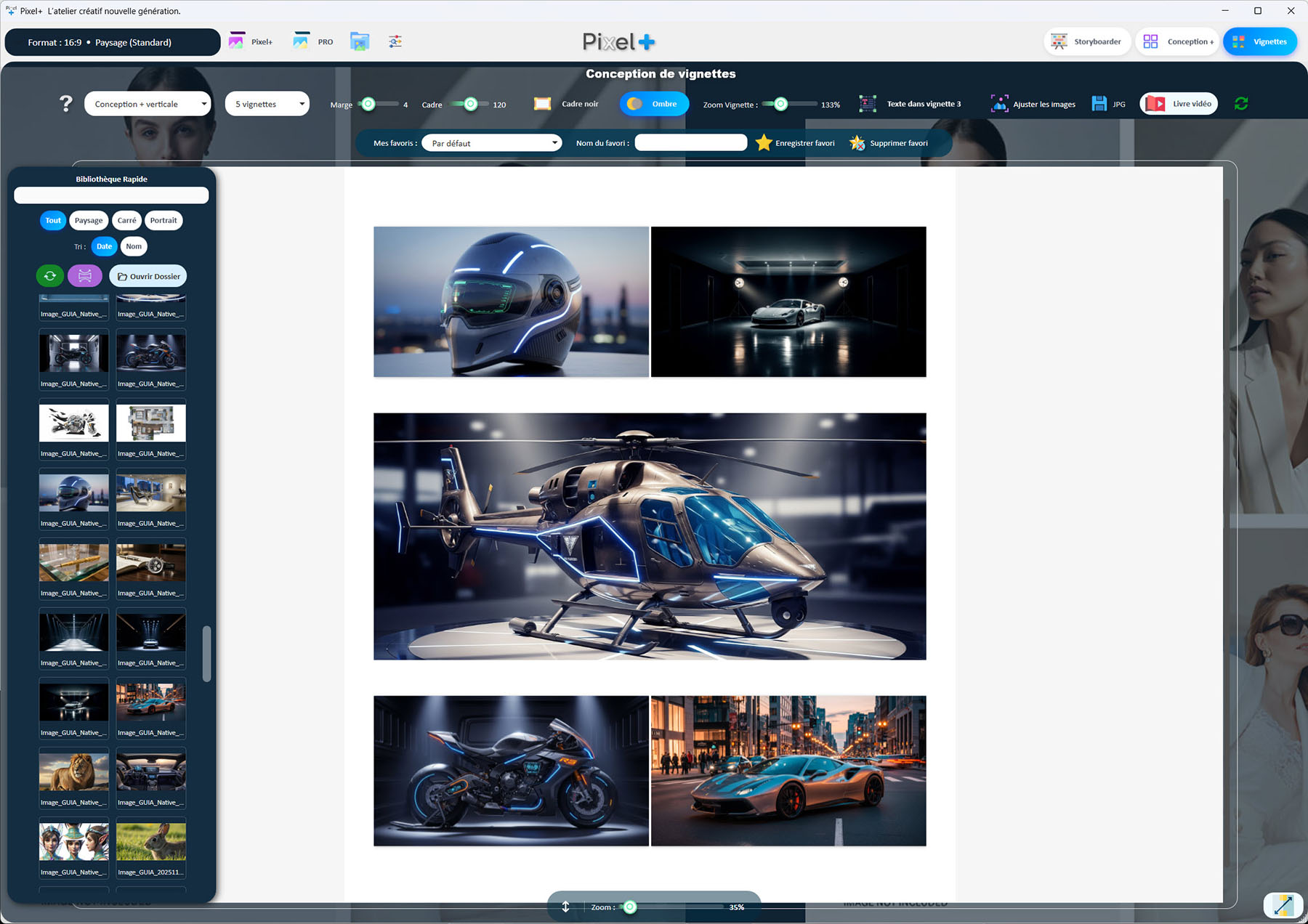Image resolution: width=1308 pixels, height=924 pixels.
Task: Click the green library refresh button
Action: [x=50, y=276]
